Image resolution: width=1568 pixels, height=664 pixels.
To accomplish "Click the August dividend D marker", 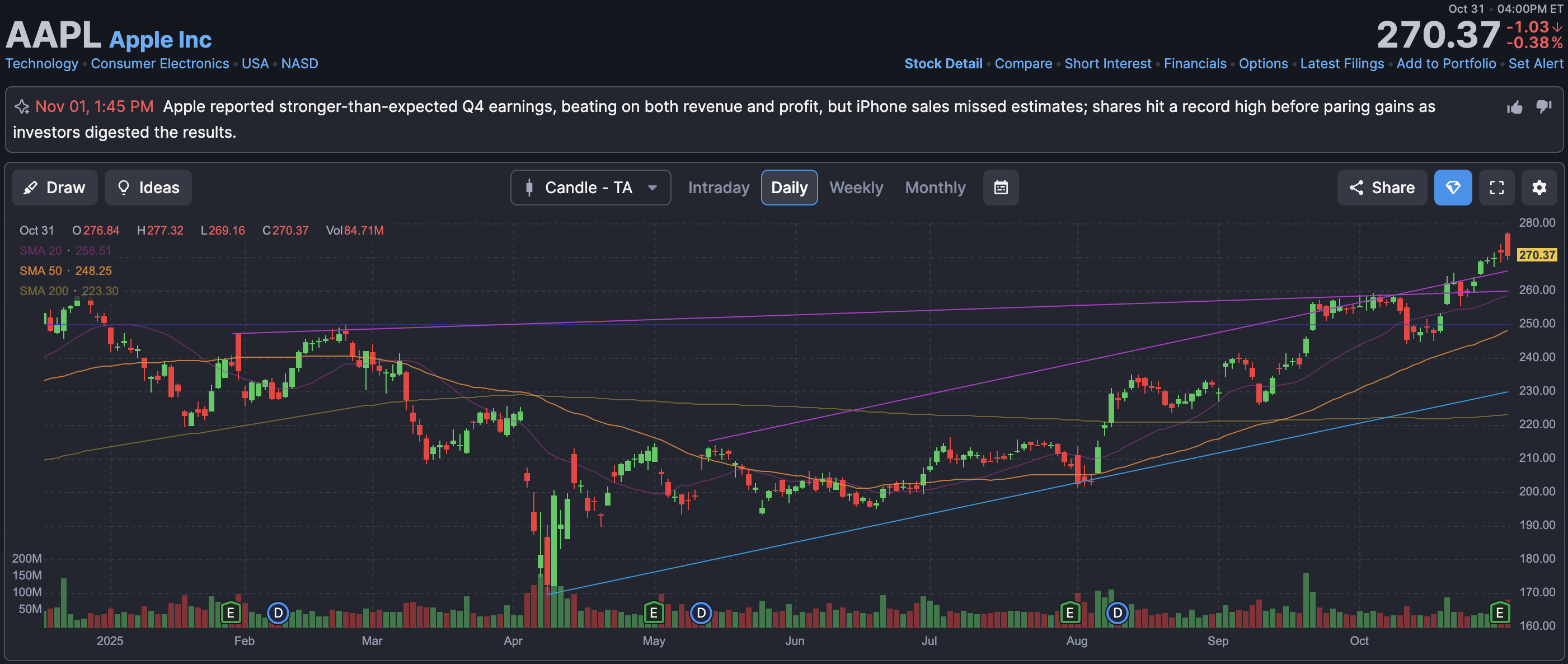I will coord(1117,612).
